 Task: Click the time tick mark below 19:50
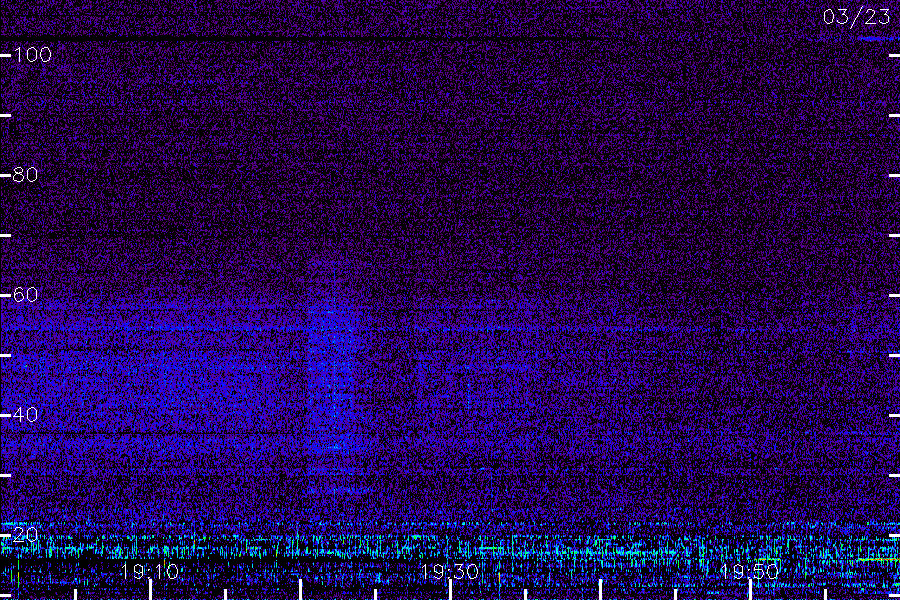pos(750,590)
